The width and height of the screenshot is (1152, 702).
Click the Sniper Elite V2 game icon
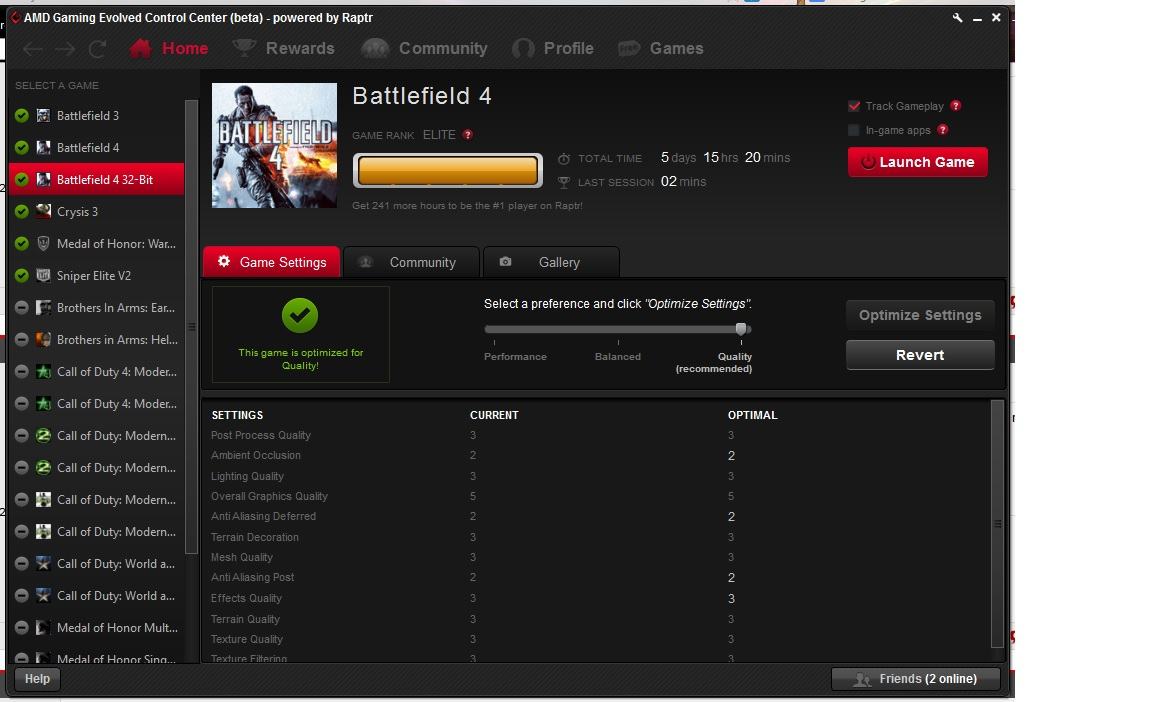point(43,275)
